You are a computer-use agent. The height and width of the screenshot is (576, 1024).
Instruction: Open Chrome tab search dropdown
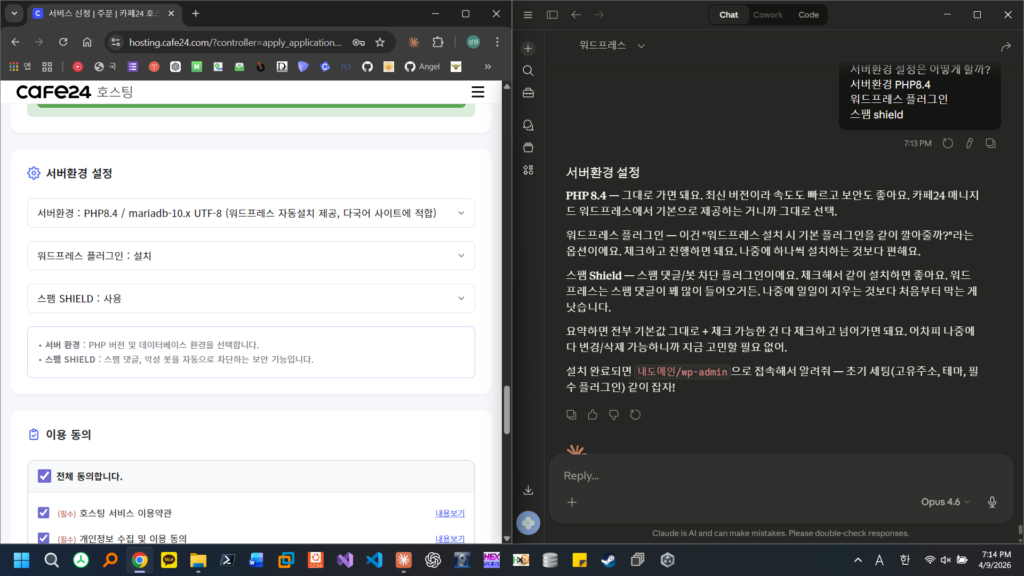14,13
